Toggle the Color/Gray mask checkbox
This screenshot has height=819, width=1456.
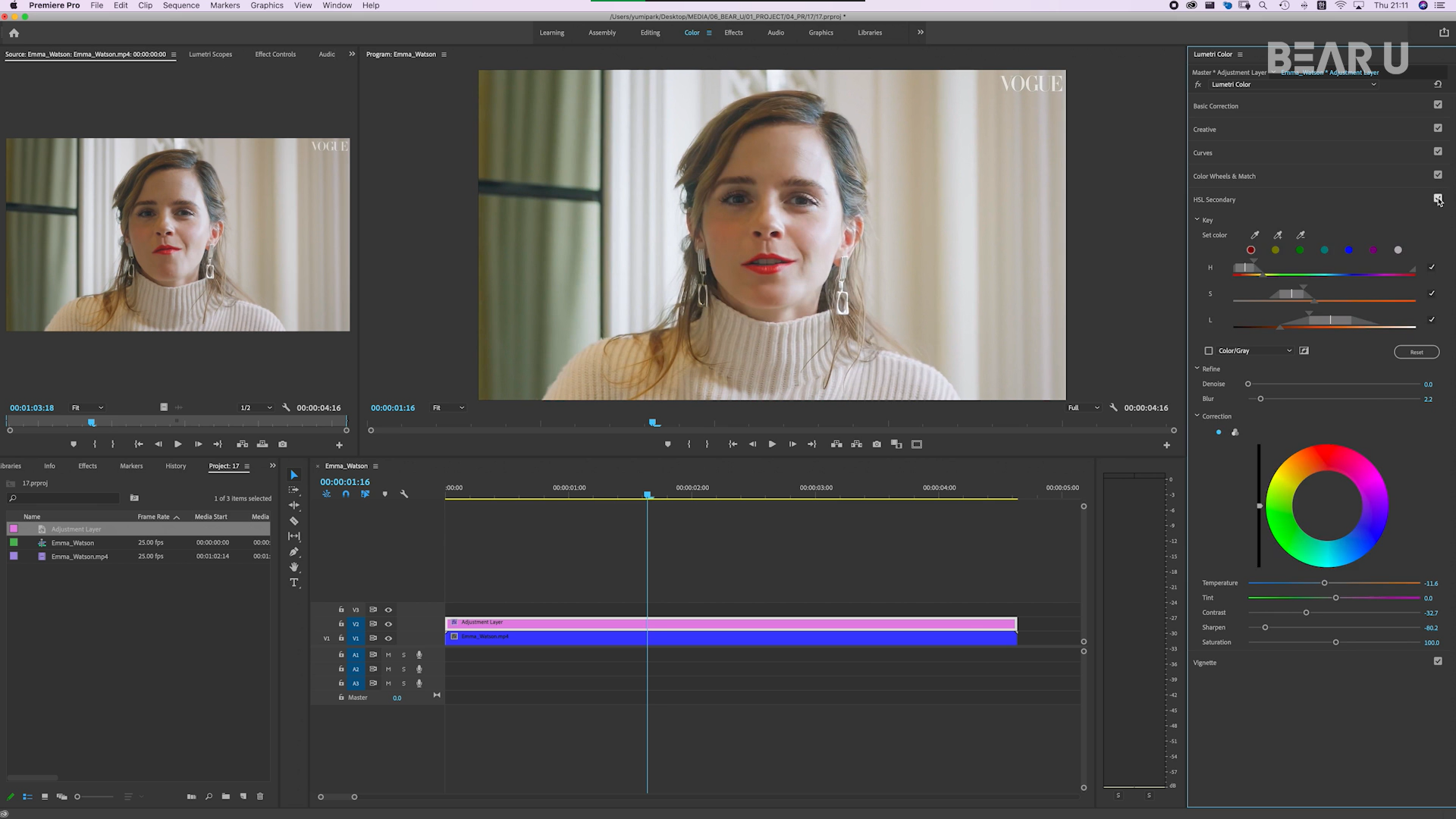[x=1209, y=351]
